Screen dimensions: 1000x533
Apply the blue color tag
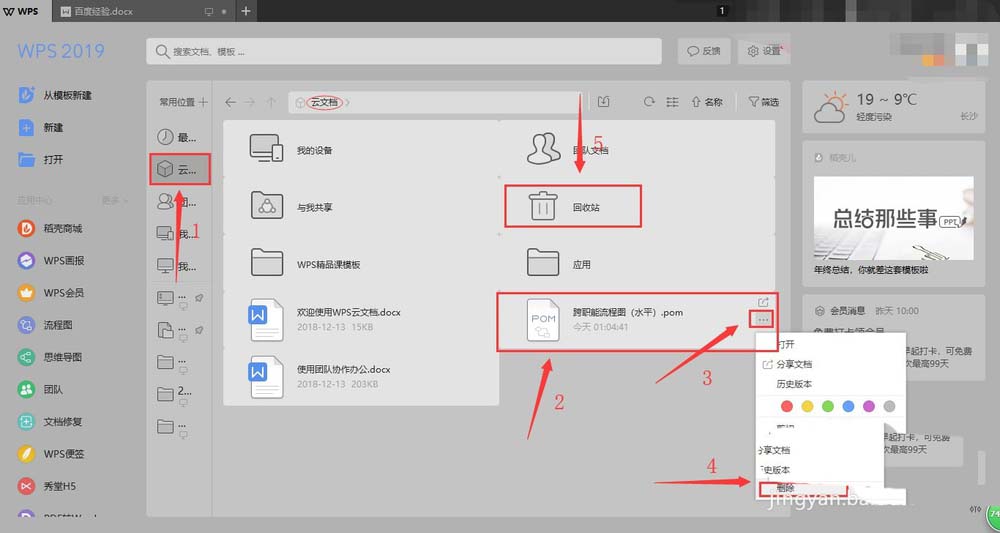[x=848, y=406]
